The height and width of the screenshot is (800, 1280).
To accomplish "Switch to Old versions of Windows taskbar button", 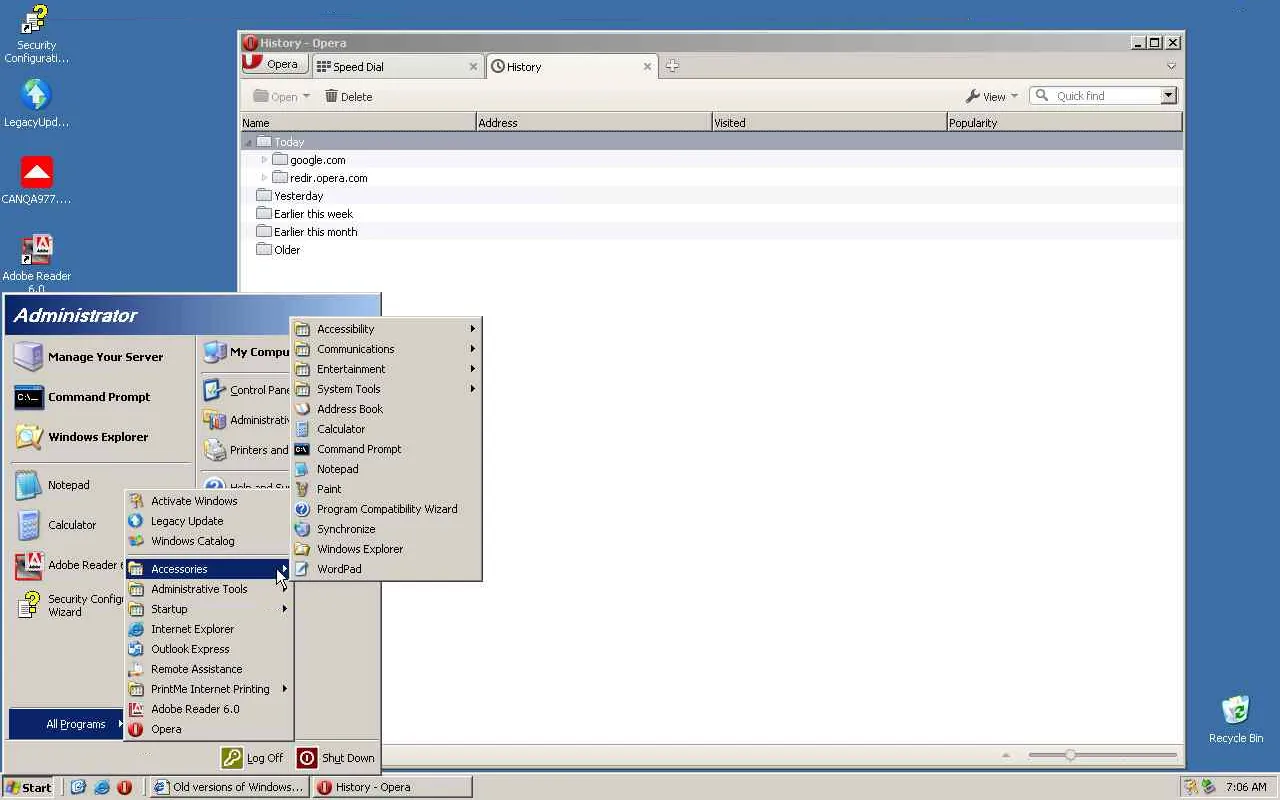I will pos(229,787).
